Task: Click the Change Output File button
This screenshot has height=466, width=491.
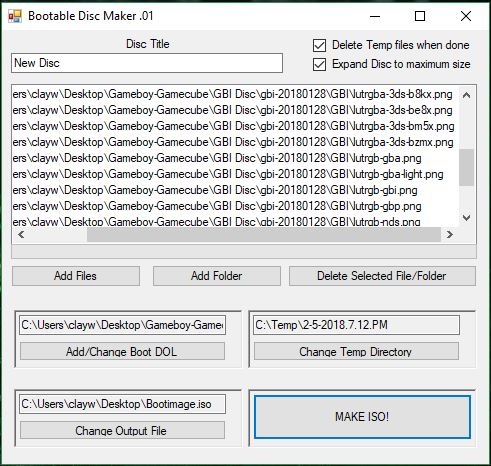Action: coord(122,430)
